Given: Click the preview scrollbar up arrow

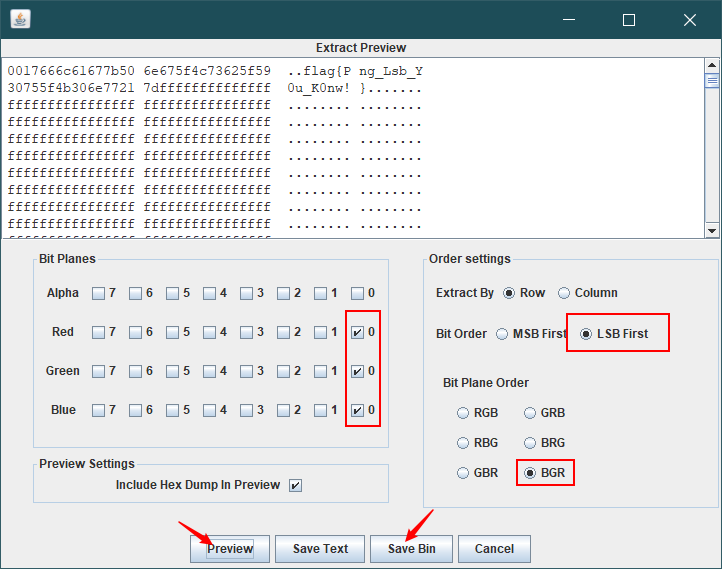Looking at the screenshot, I should click(x=712, y=65).
